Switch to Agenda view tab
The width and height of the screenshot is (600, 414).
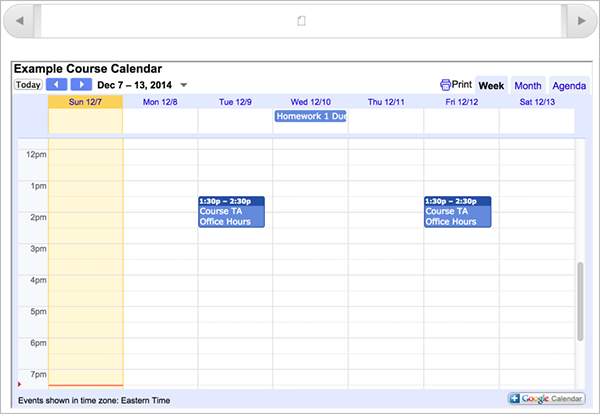point(568,86)
